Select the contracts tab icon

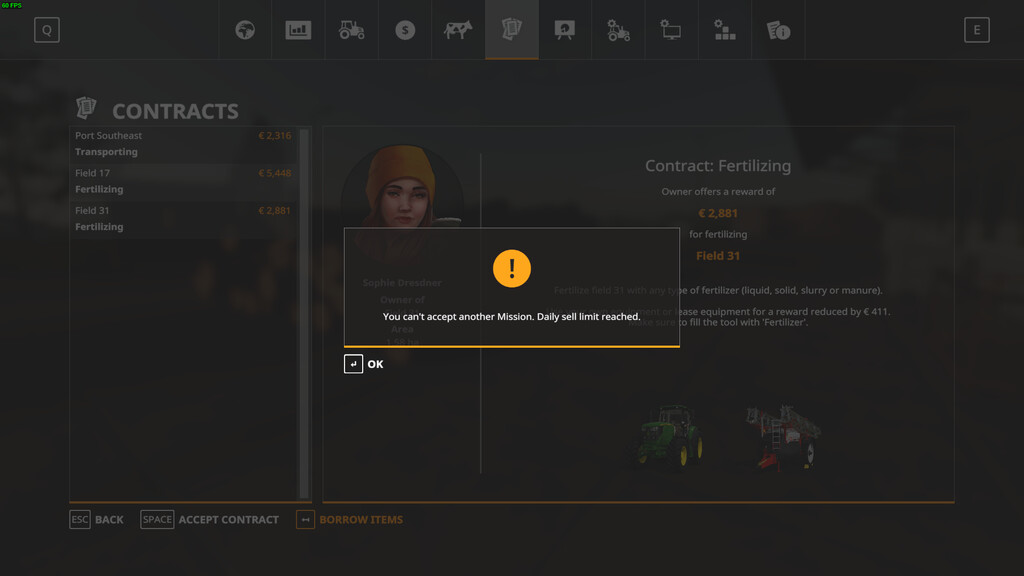[x=511, y=29]
